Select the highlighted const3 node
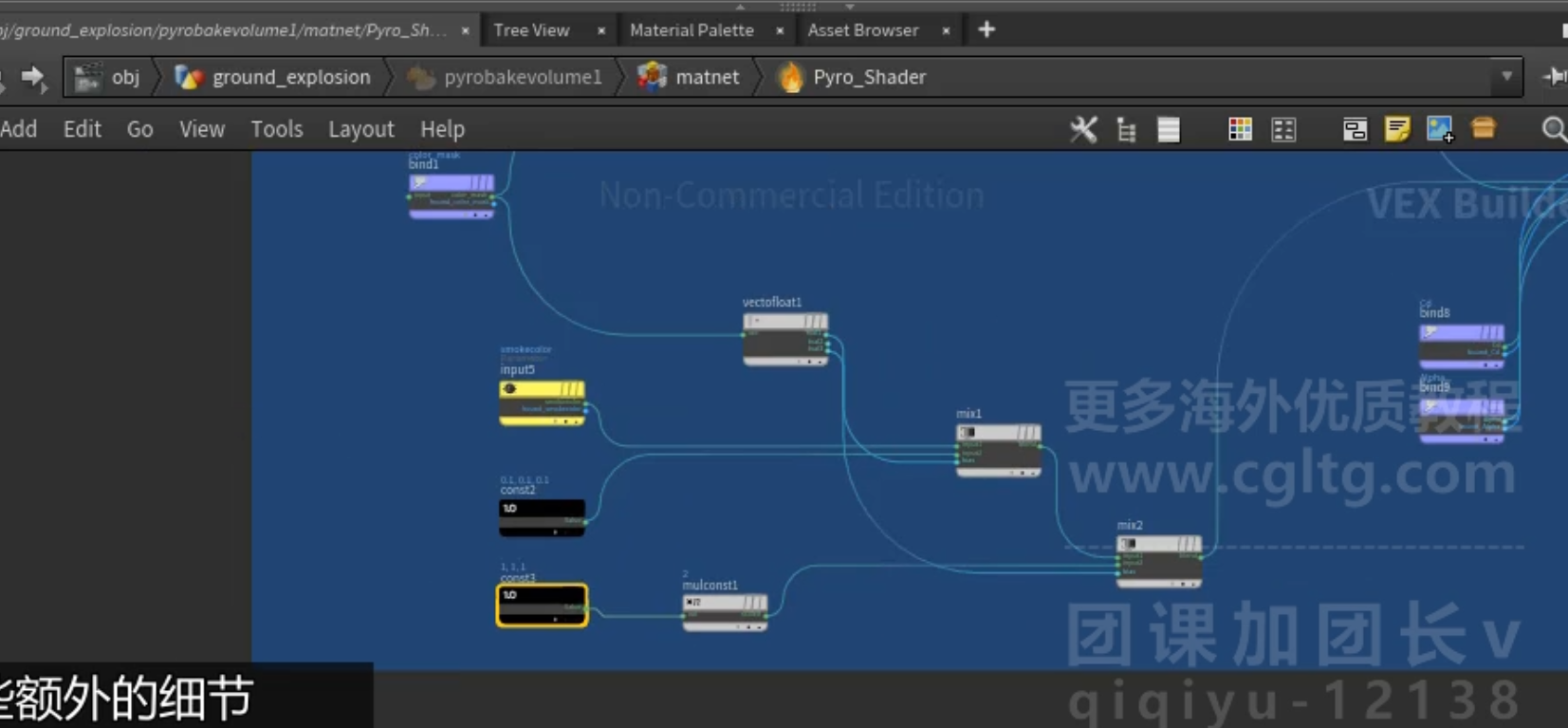 click(x=543, y=605)
